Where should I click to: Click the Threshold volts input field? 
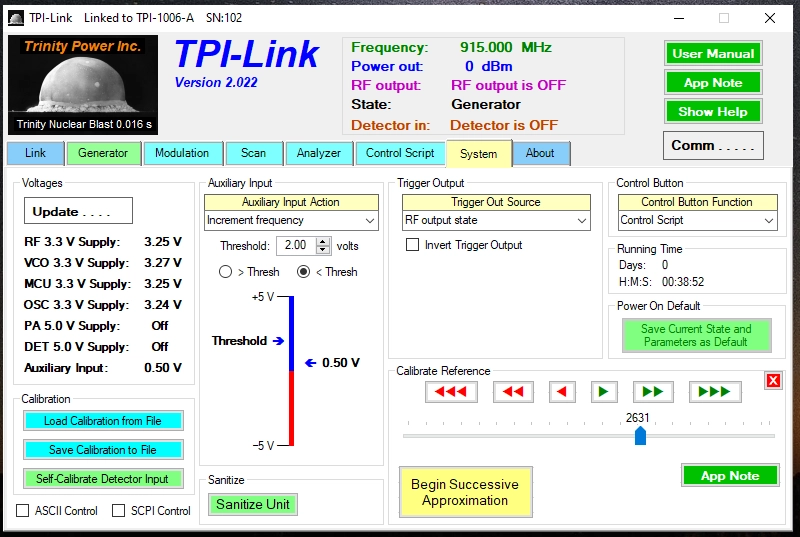[296, 246]
